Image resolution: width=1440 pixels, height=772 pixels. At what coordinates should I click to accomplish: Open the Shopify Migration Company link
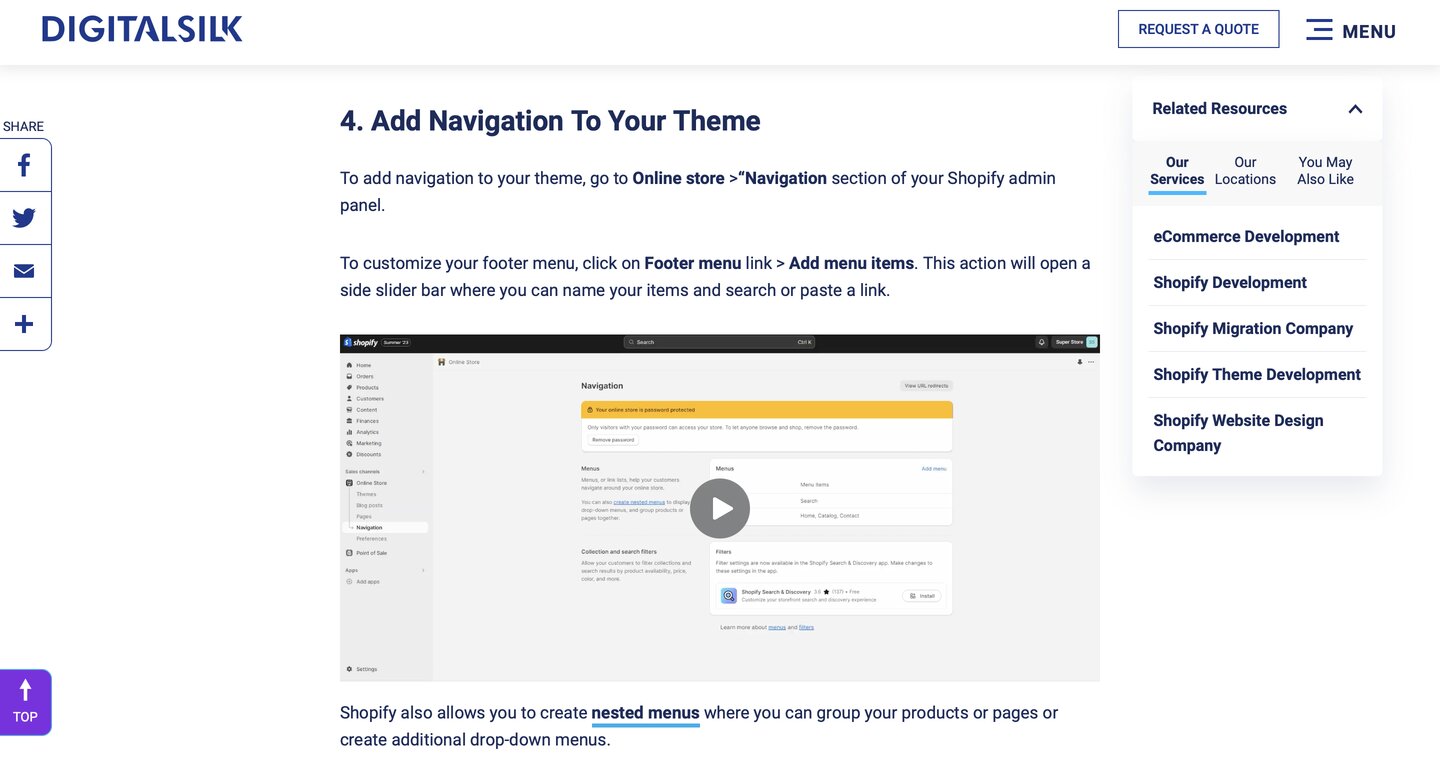tap(1253, 328)
